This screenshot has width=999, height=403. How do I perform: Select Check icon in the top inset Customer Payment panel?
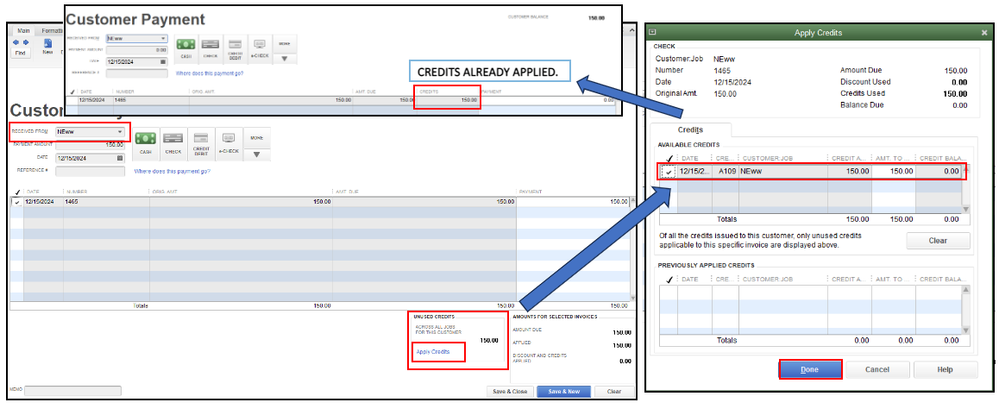[210, 48]
